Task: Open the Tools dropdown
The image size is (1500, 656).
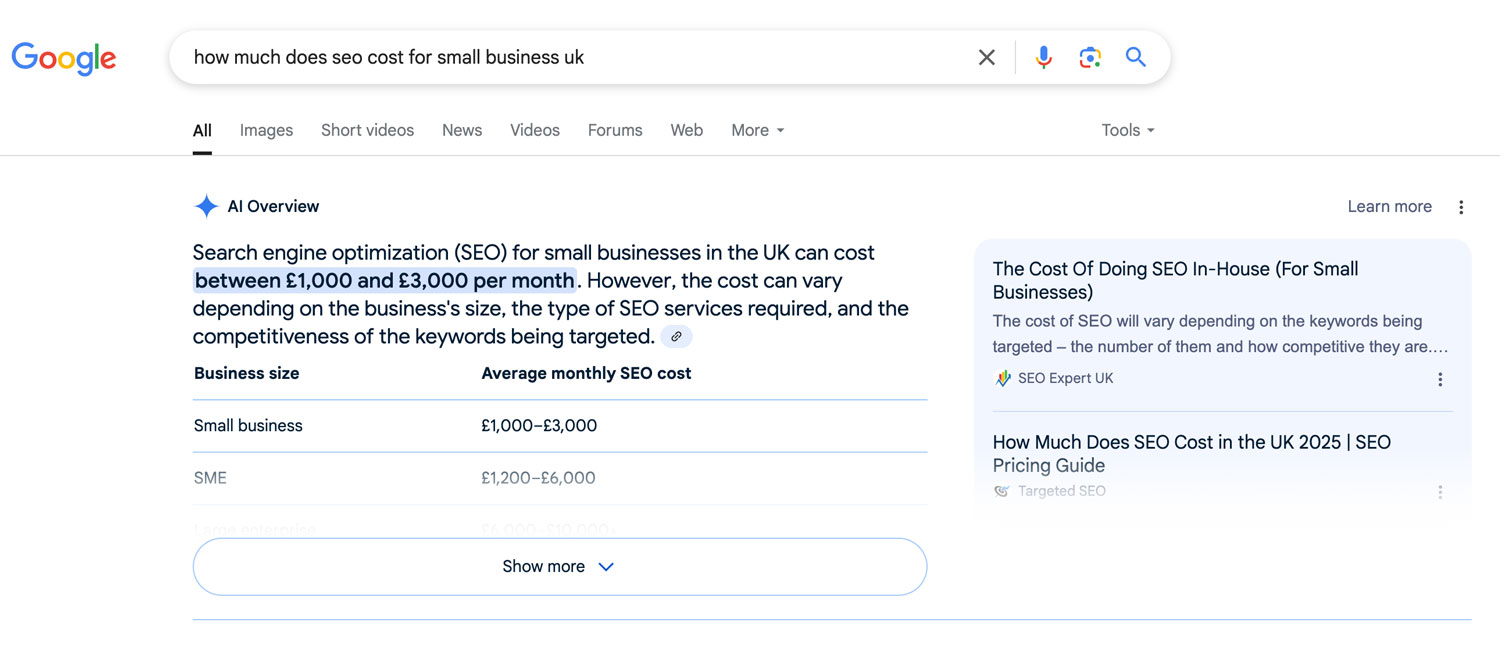Action: click(x=1128, y=130)
